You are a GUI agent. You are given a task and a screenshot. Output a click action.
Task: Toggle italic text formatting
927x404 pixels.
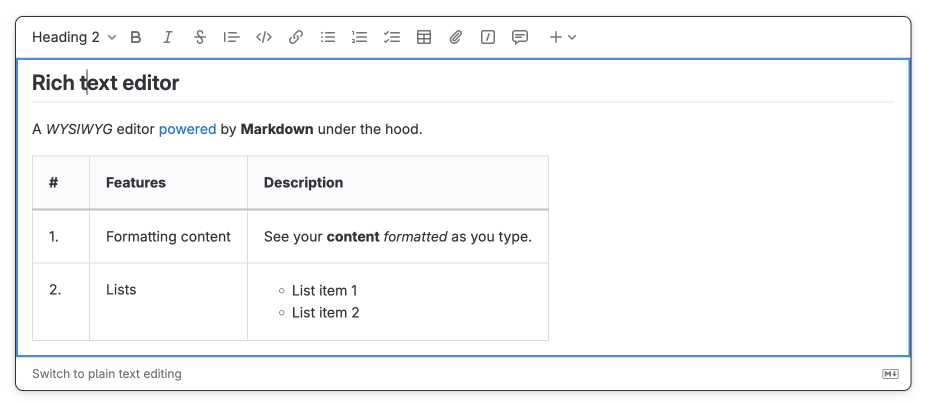click(x=168, y=38)
